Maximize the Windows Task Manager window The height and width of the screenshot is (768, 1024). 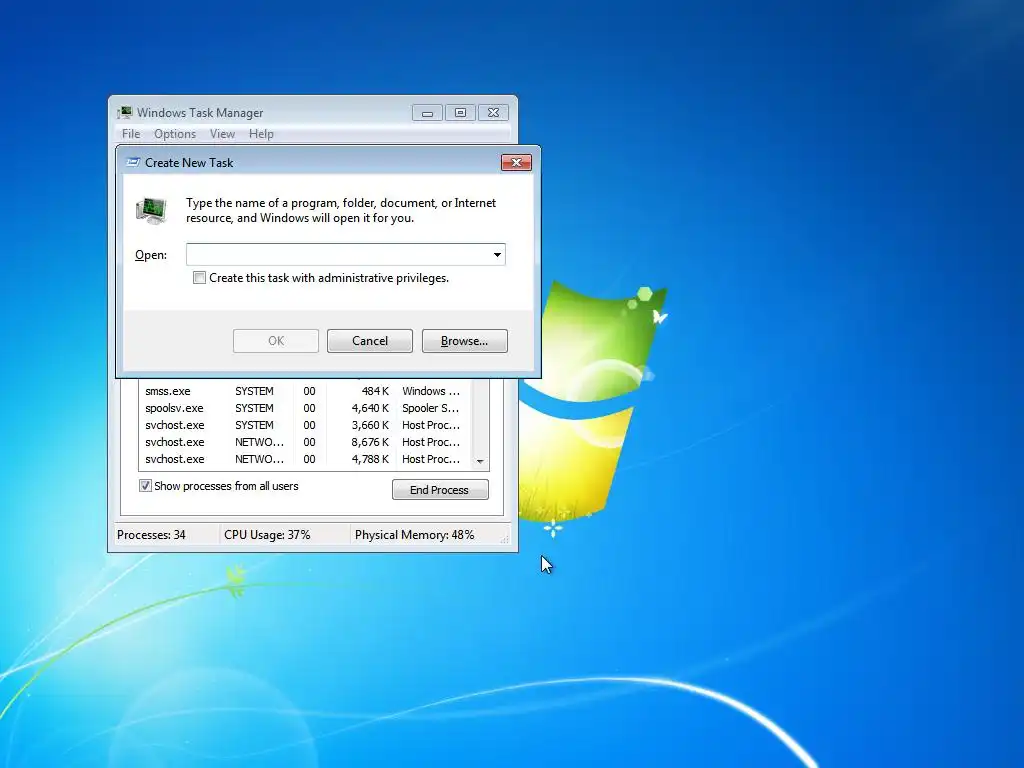click(x=460, y=113)
